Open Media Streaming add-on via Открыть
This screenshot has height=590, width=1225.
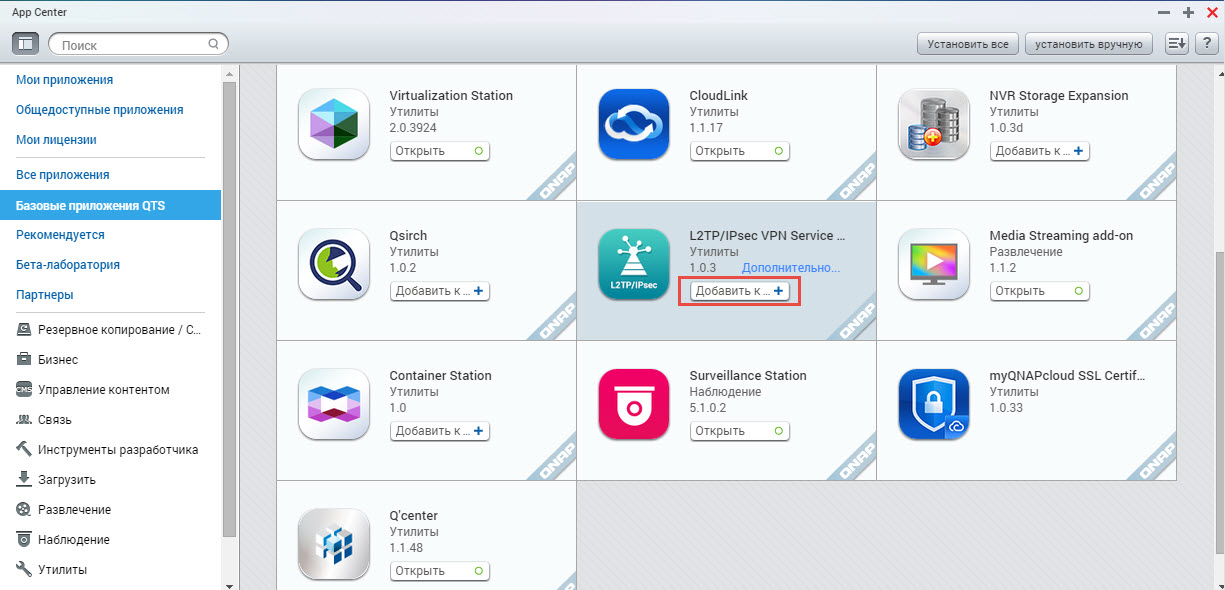pos(1040,291)
